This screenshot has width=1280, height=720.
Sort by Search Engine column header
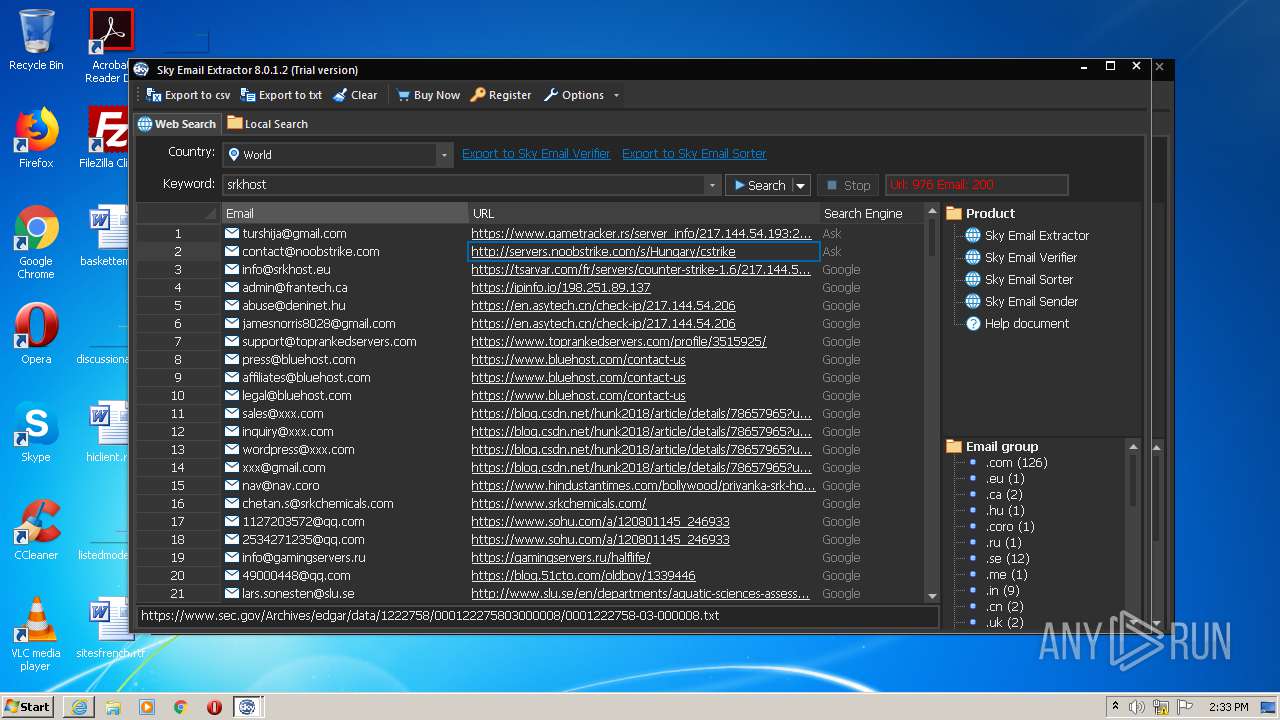(x=871, y=213)
